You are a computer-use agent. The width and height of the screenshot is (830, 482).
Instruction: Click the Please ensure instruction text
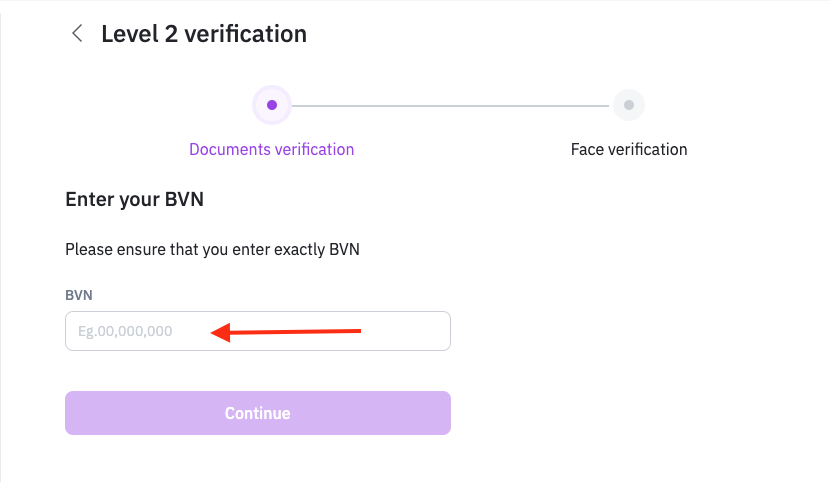click(212, 249)
